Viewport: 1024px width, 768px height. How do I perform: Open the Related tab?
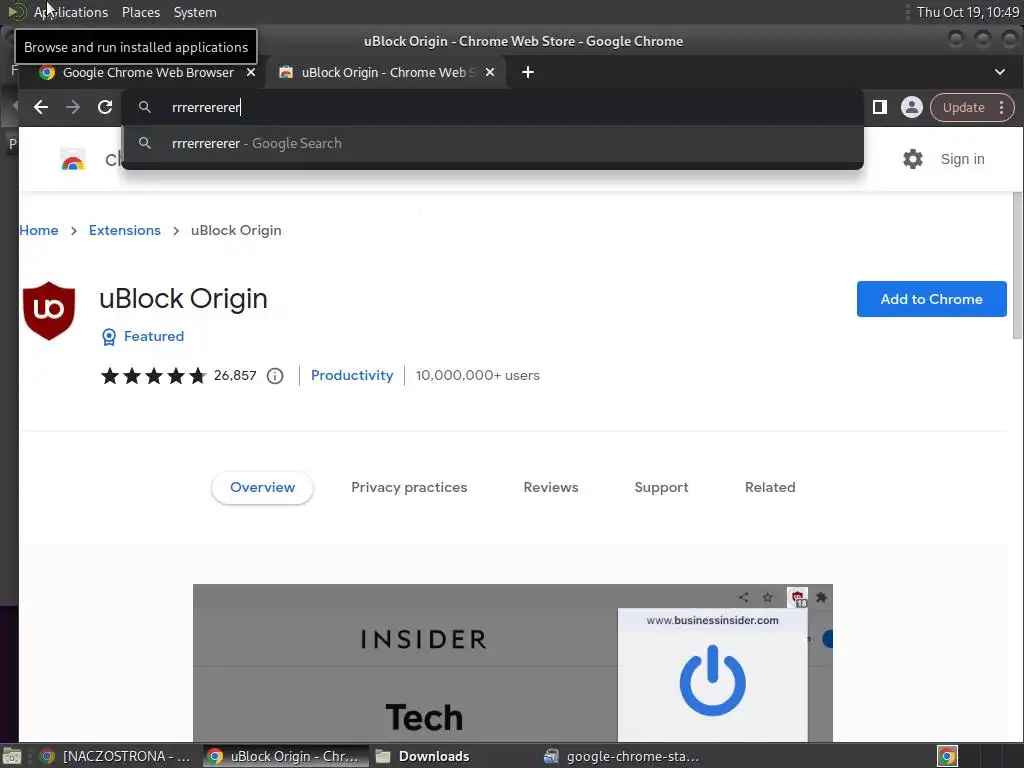pos(770,487)
